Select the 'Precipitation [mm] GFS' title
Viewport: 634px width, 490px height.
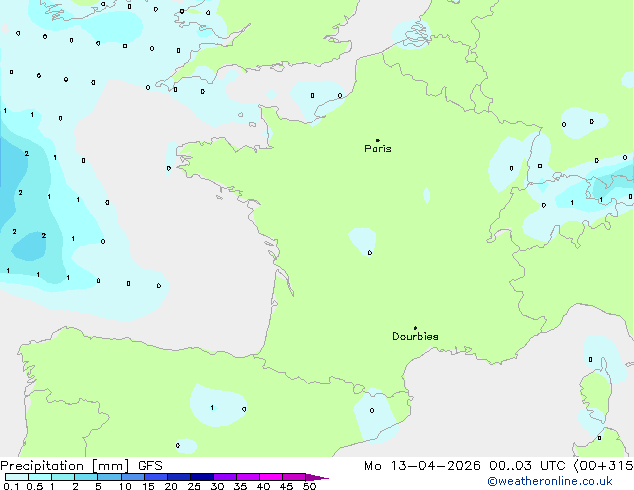(x=81, y=466)
